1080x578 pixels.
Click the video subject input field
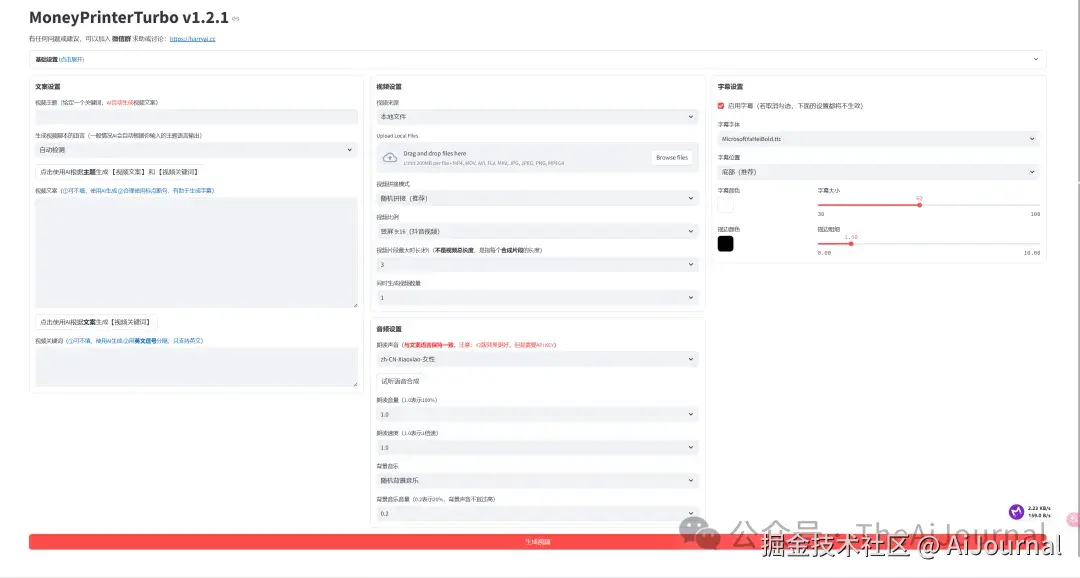(196, 117)
